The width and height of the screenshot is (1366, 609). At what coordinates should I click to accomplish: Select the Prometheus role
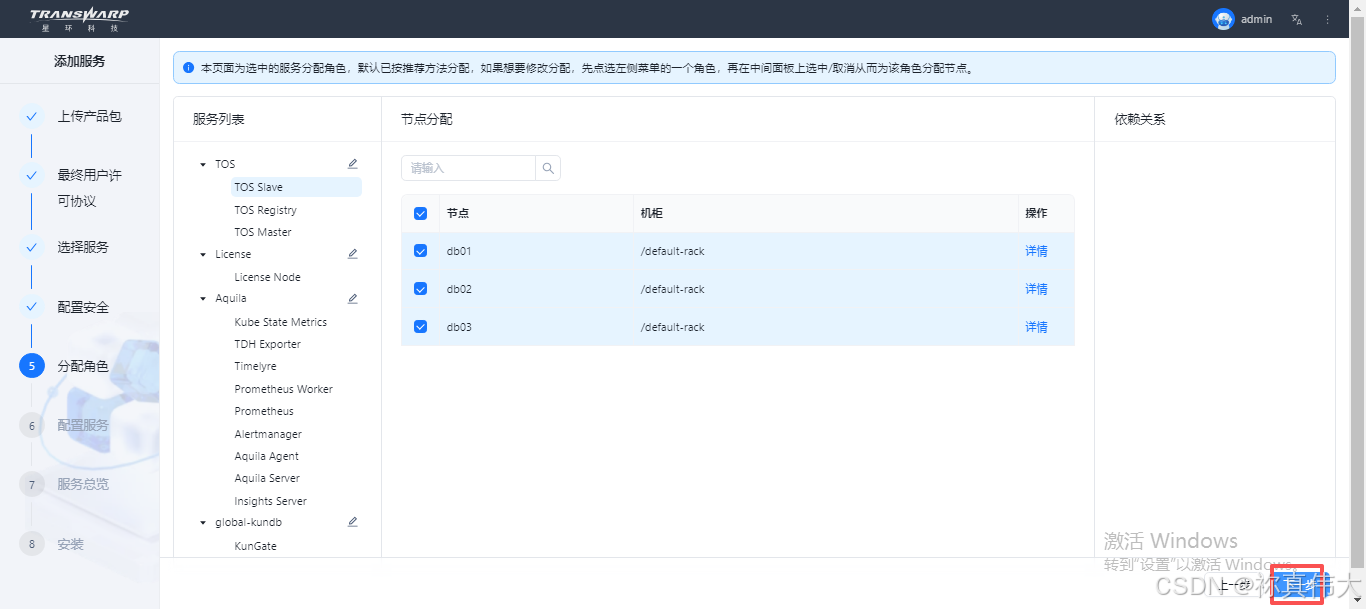coord(264,411)
